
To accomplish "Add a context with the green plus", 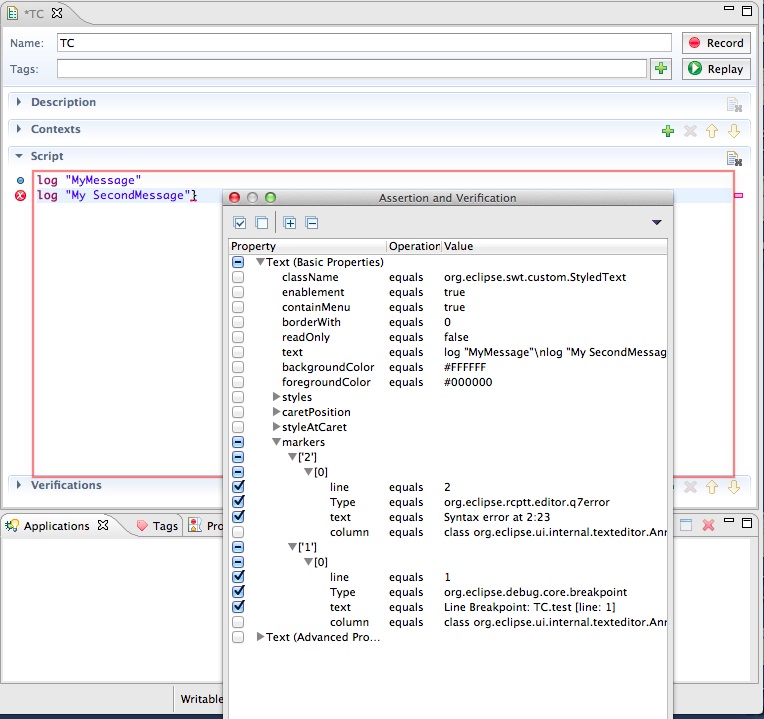I will pos(668,131).
